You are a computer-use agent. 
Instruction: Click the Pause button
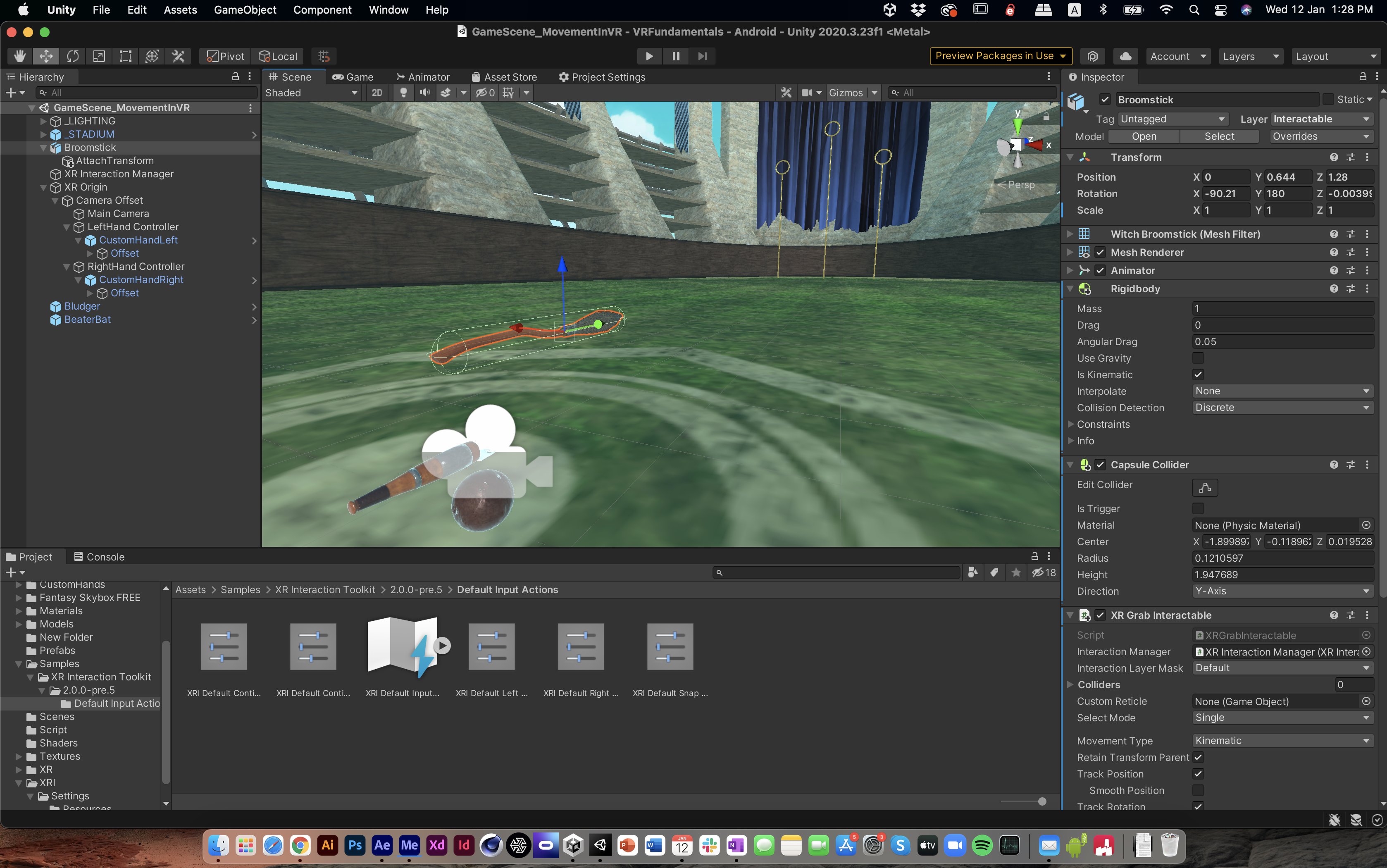[675, 56]
